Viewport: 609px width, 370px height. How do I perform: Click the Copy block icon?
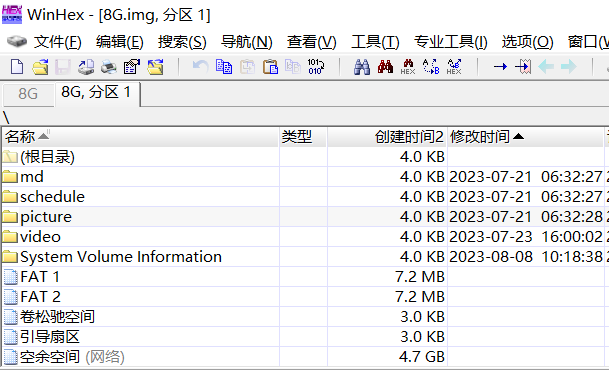pos(224,67)
